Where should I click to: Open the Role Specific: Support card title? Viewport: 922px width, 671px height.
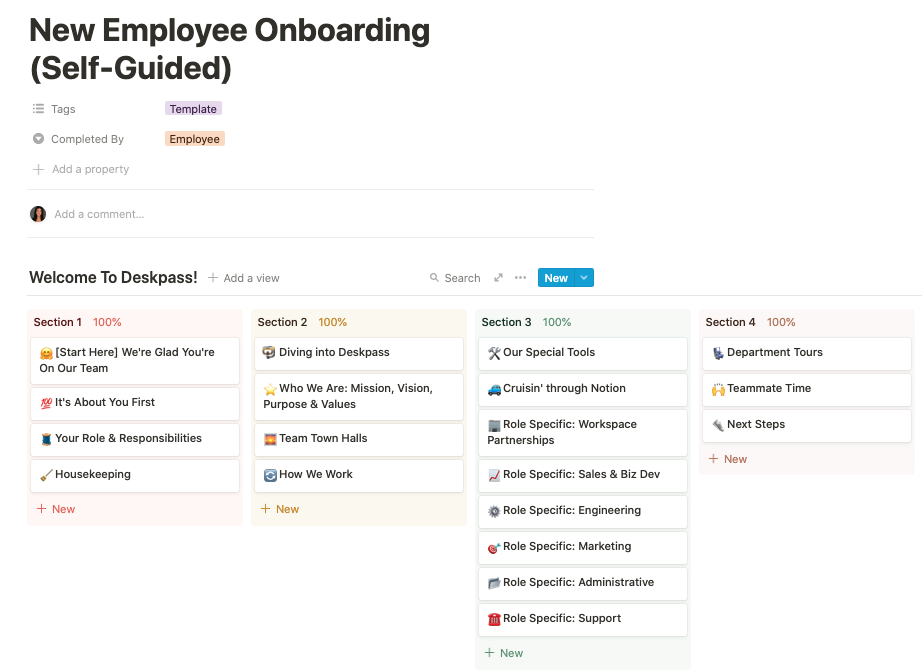[x=562, y=618]
